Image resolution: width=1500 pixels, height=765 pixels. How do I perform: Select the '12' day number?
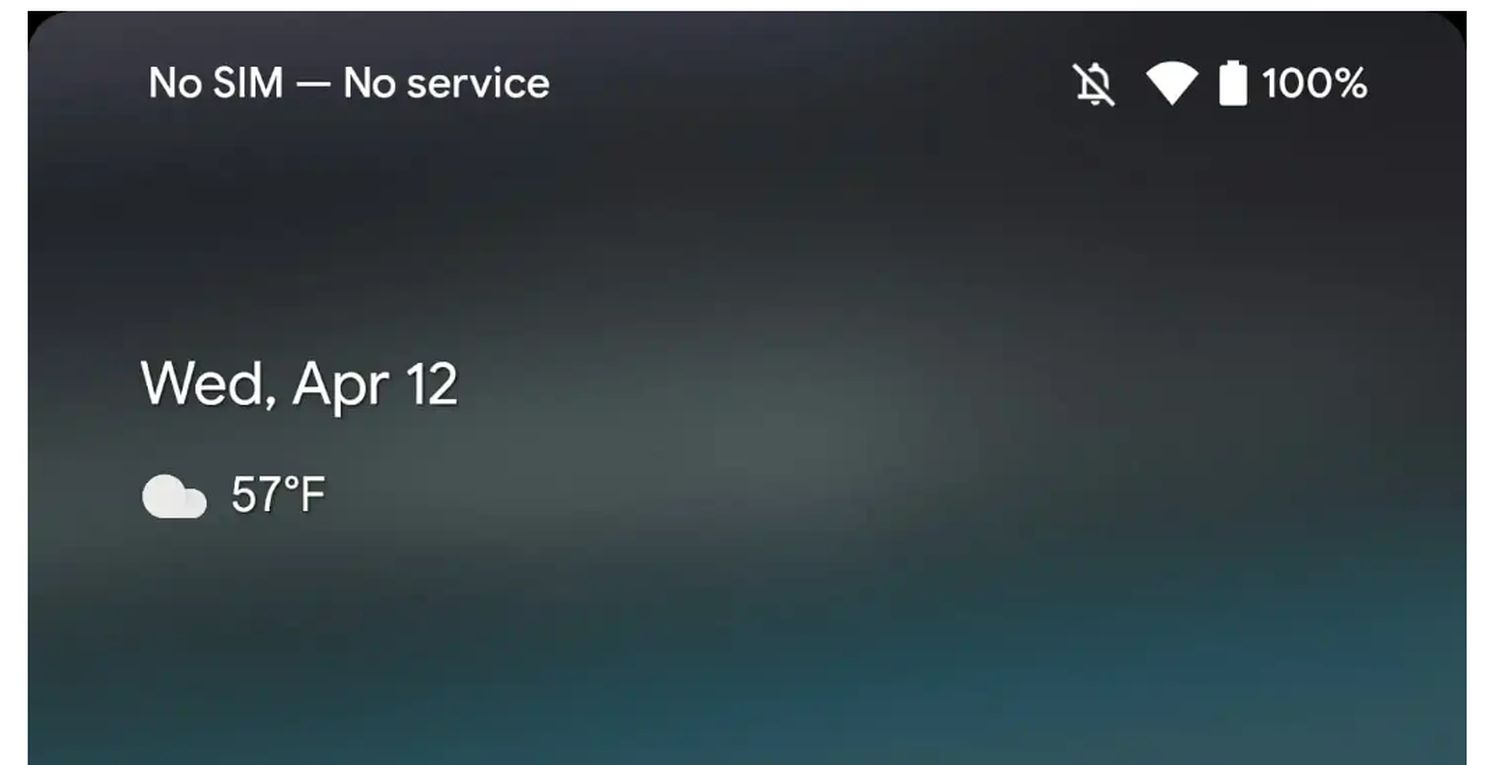pos(433,384)
